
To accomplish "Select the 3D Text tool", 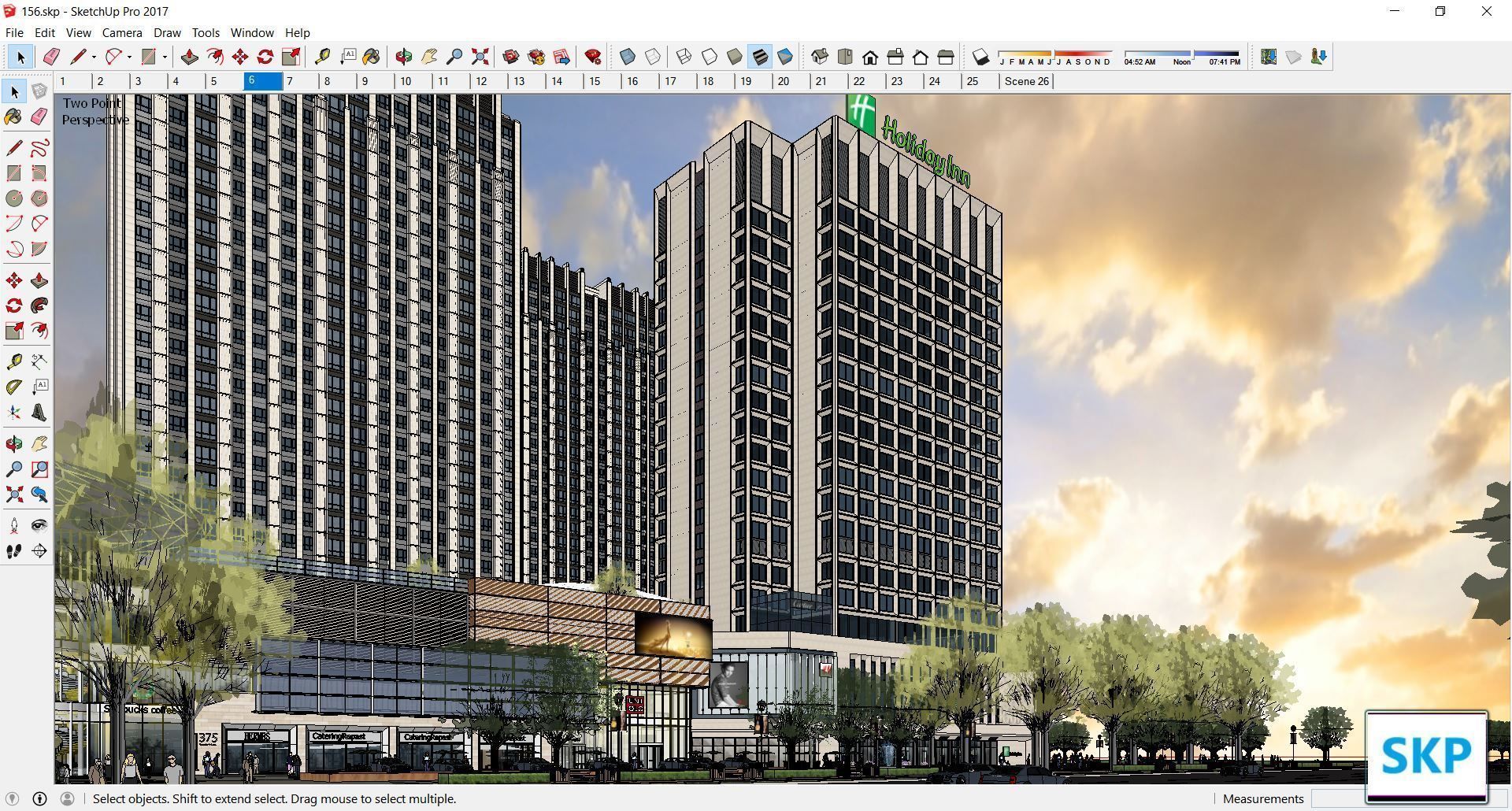I will [x=39, y=412].
